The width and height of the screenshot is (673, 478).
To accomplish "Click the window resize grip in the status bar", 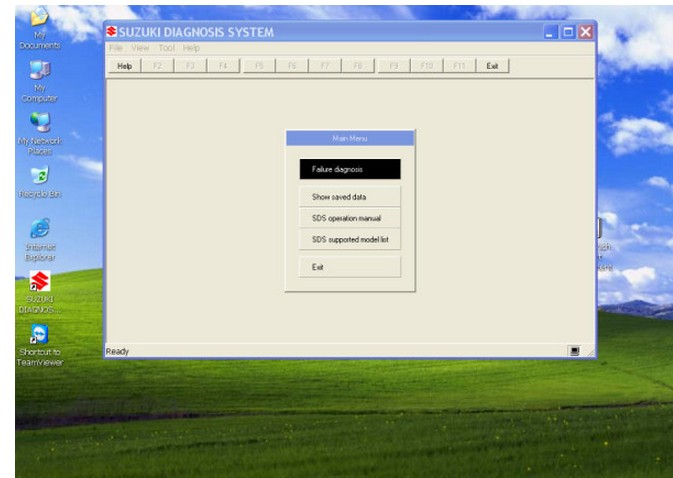I will tap(591, 352).
